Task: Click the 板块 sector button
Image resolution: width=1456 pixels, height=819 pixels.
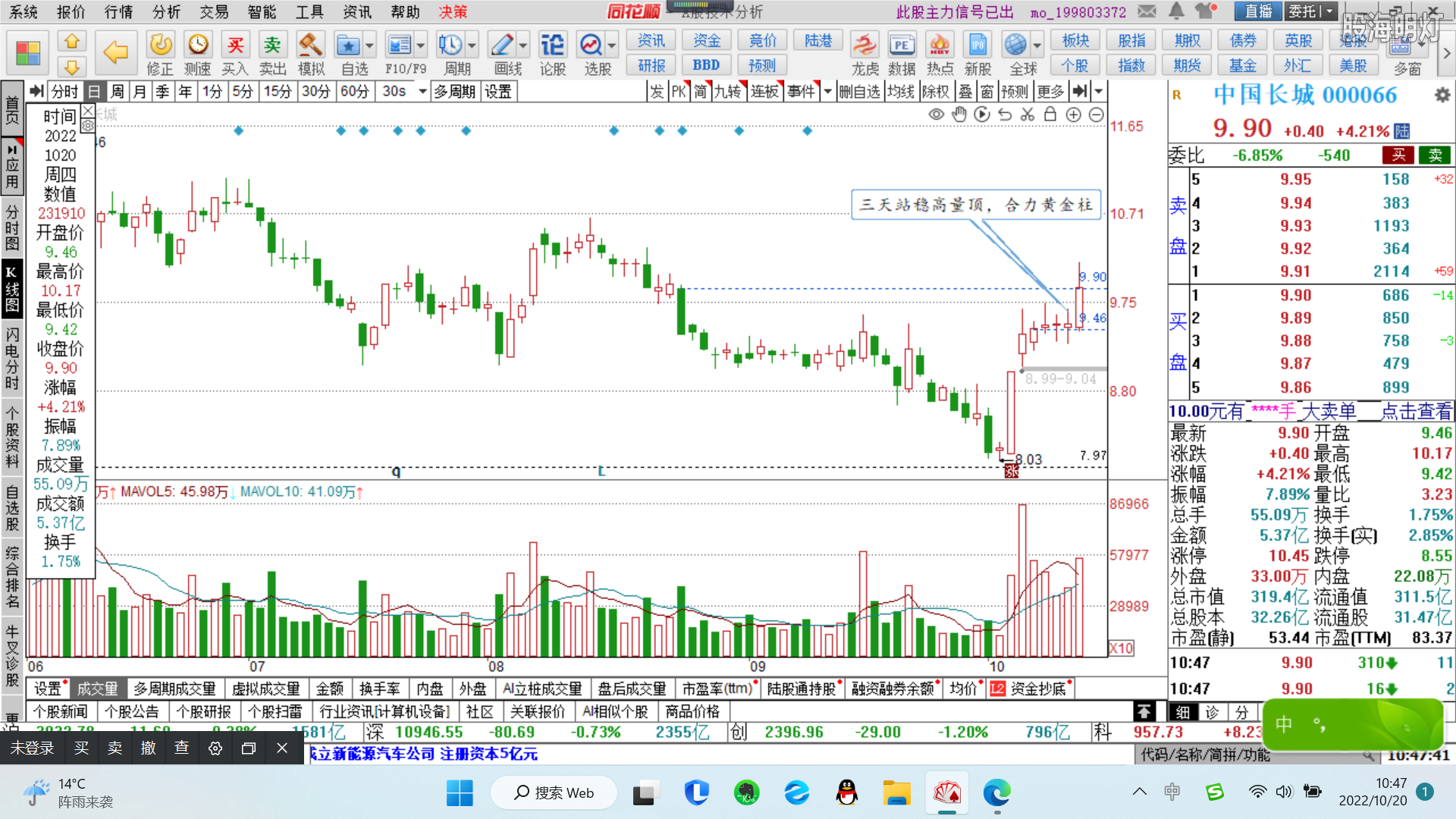Action: pos(1075,40)
